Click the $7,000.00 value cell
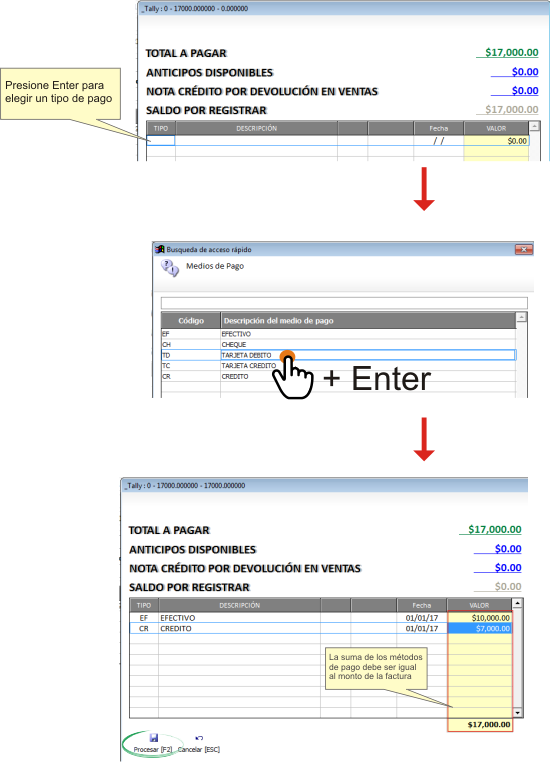Image resolution: width=550 pixels, height=762 pixels. [480, 629]
